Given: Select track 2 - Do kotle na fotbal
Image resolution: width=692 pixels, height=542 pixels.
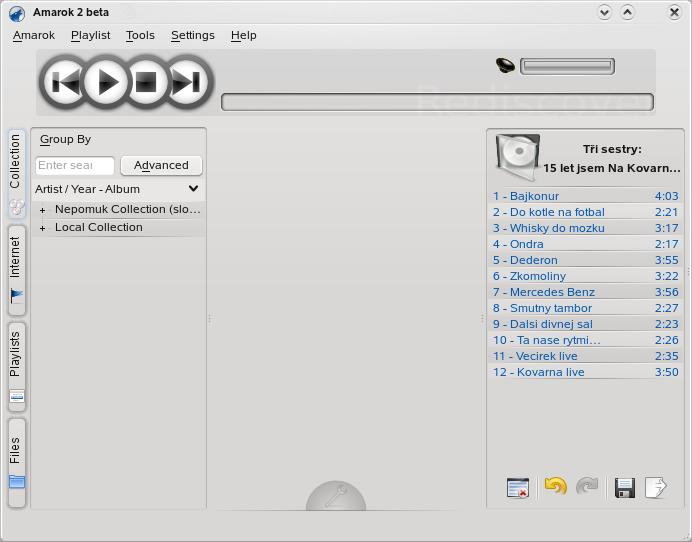Looking at the screenshot, I should coord(586,212).
